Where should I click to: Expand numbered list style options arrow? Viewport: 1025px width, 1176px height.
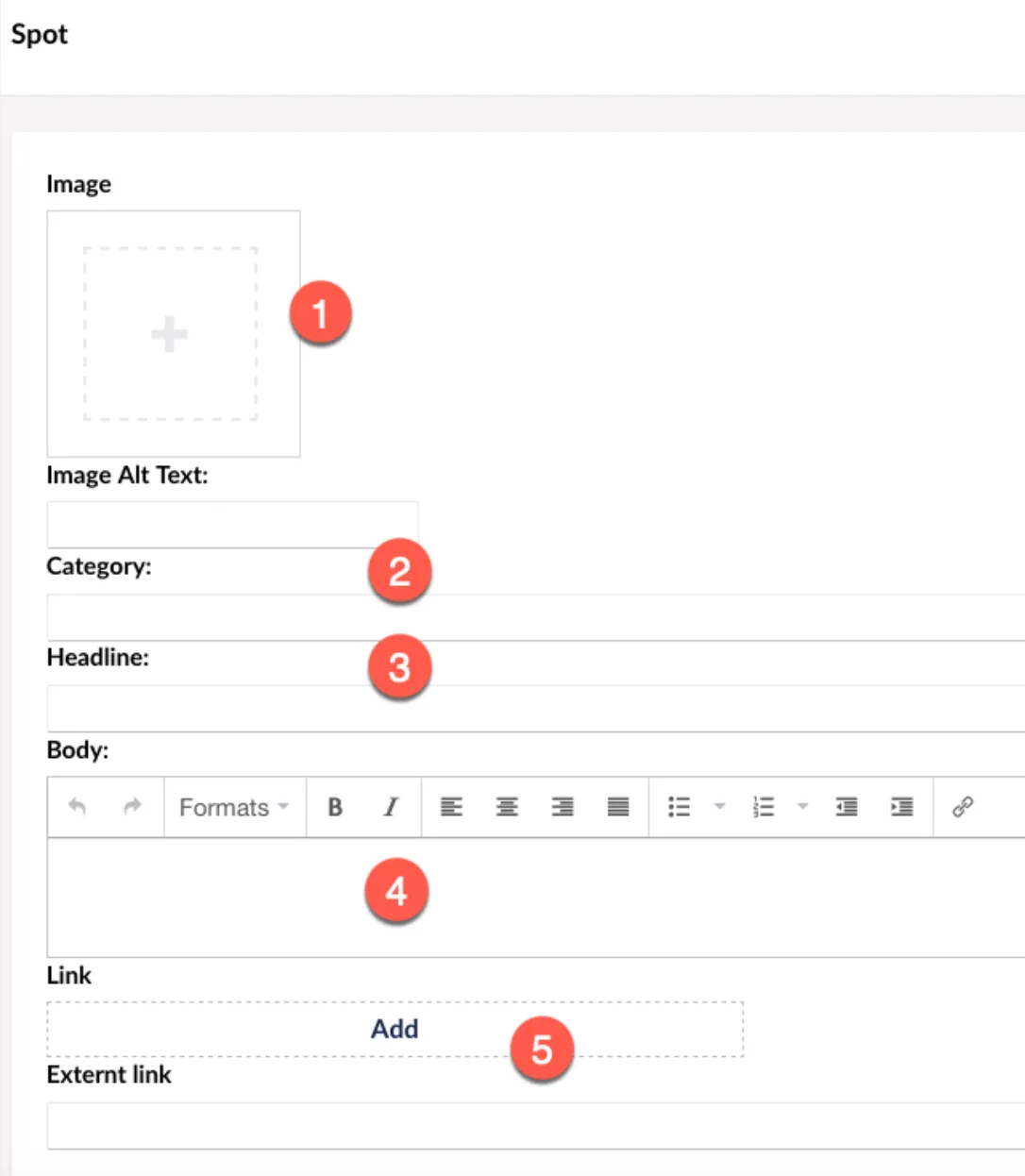coord(803,807)
